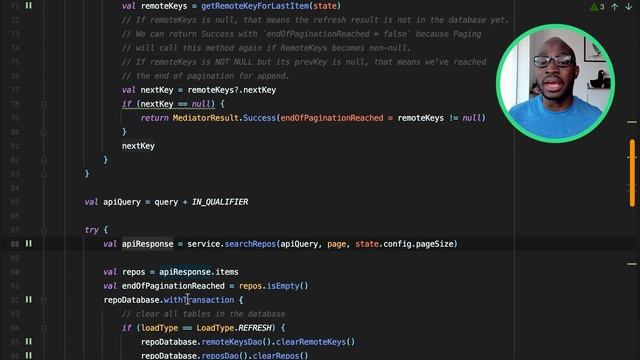The height and width of the screenshot is (360, 640).
Task: Click suspend-call gutter icon beside getRemoteKeyForLastItem line
Action: point(29,6)
